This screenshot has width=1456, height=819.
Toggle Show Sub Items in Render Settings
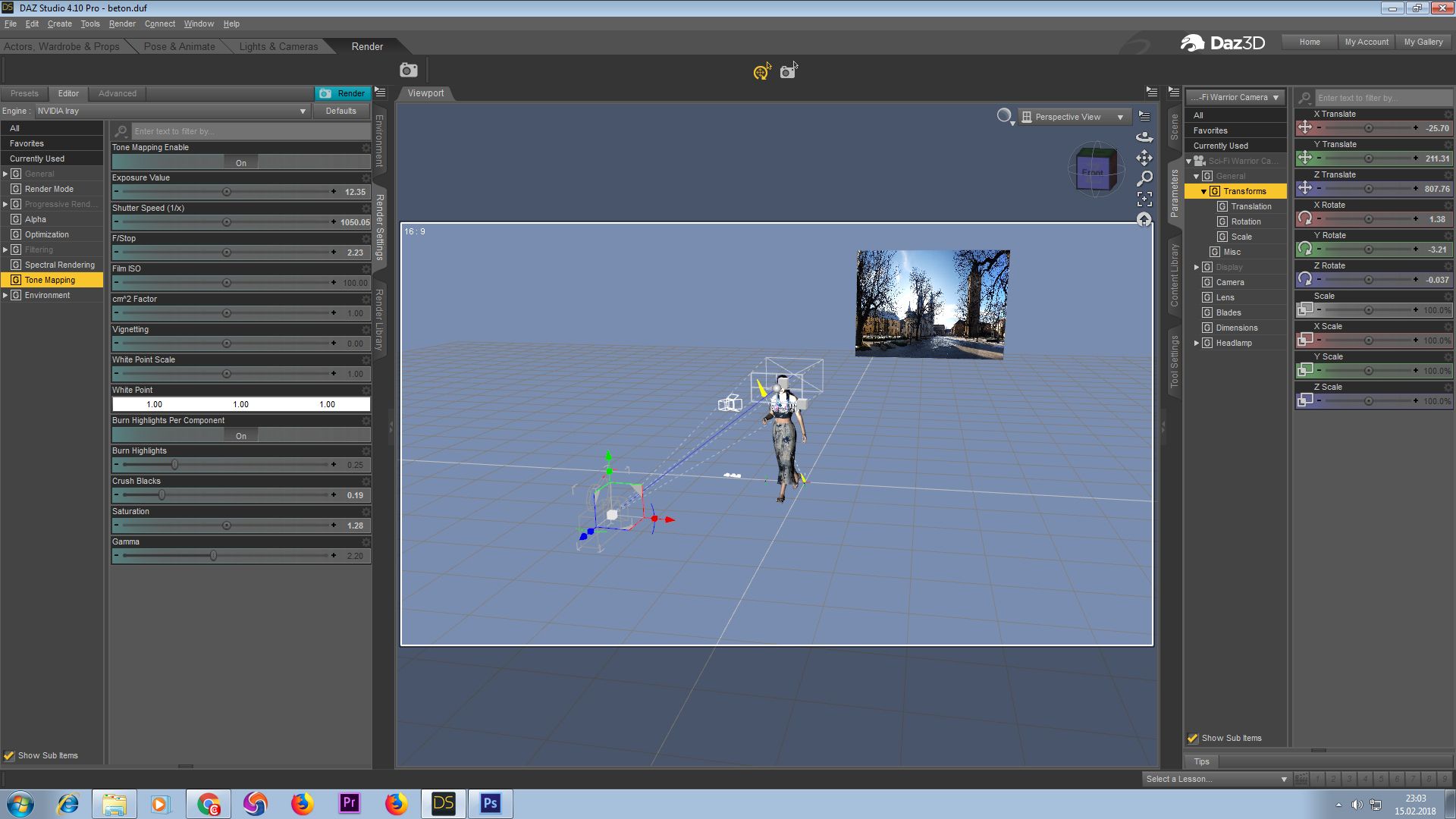[x=9, y=755]
